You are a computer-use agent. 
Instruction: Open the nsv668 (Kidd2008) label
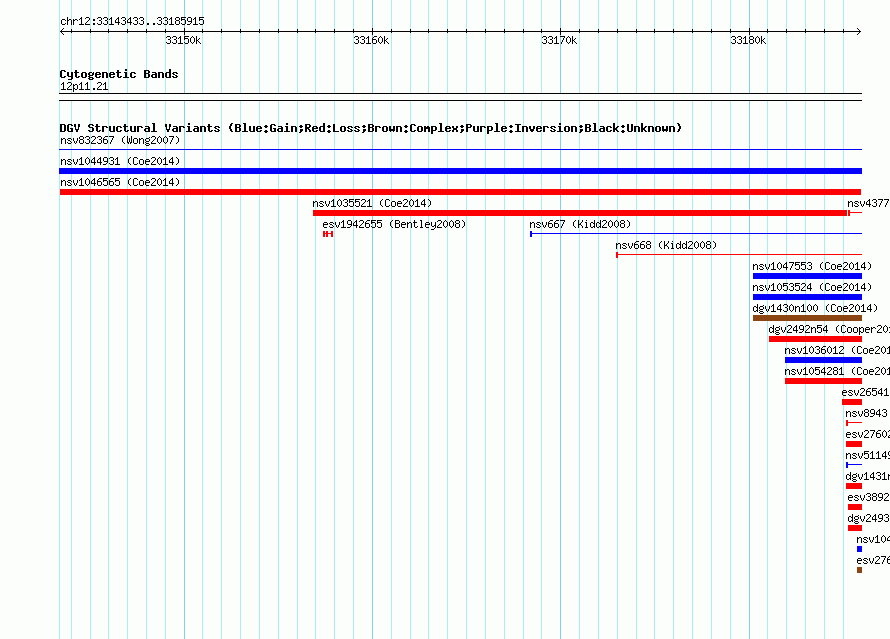click(666, 245)
